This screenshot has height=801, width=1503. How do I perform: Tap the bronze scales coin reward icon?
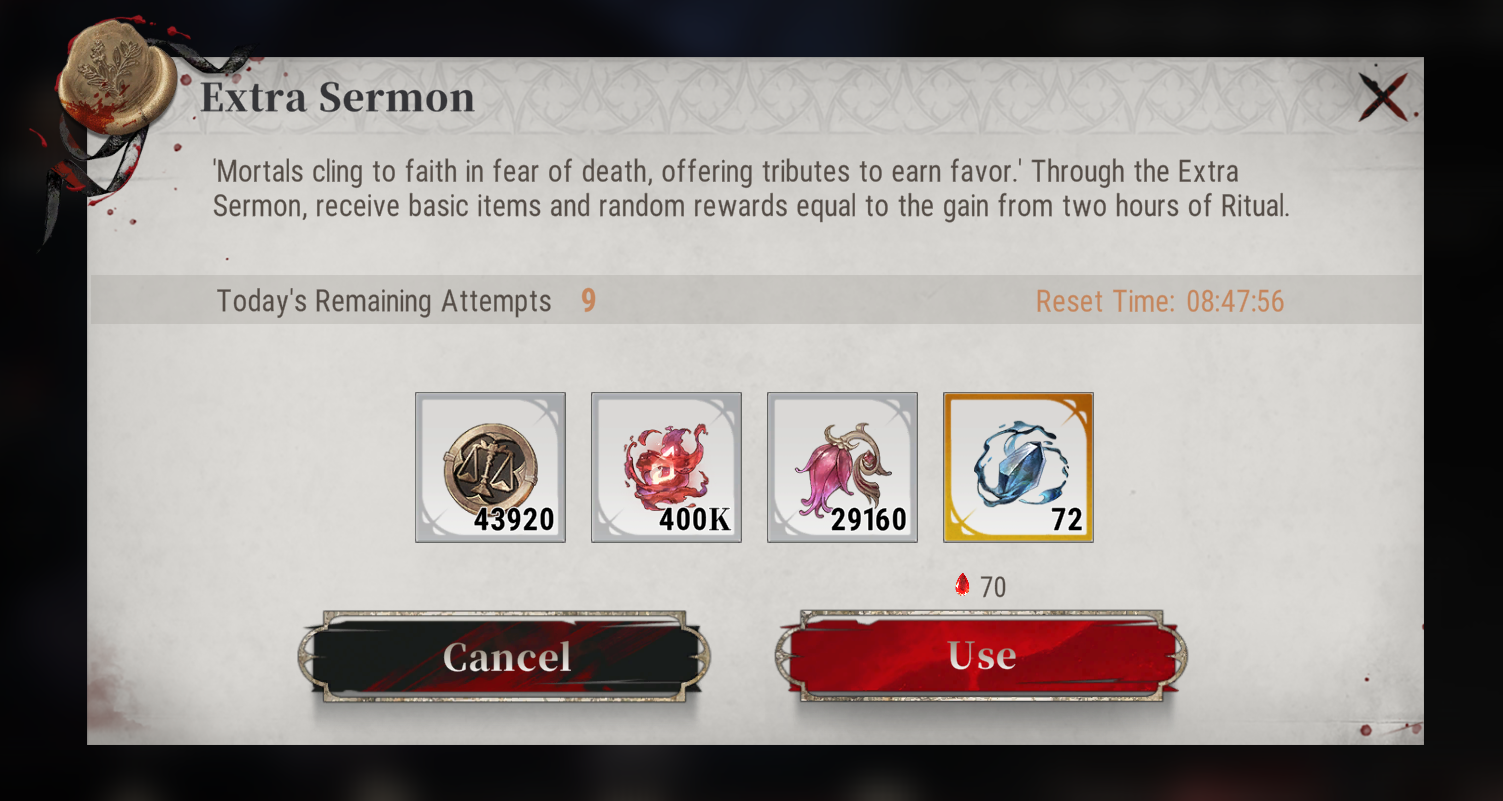coord(490,467)
